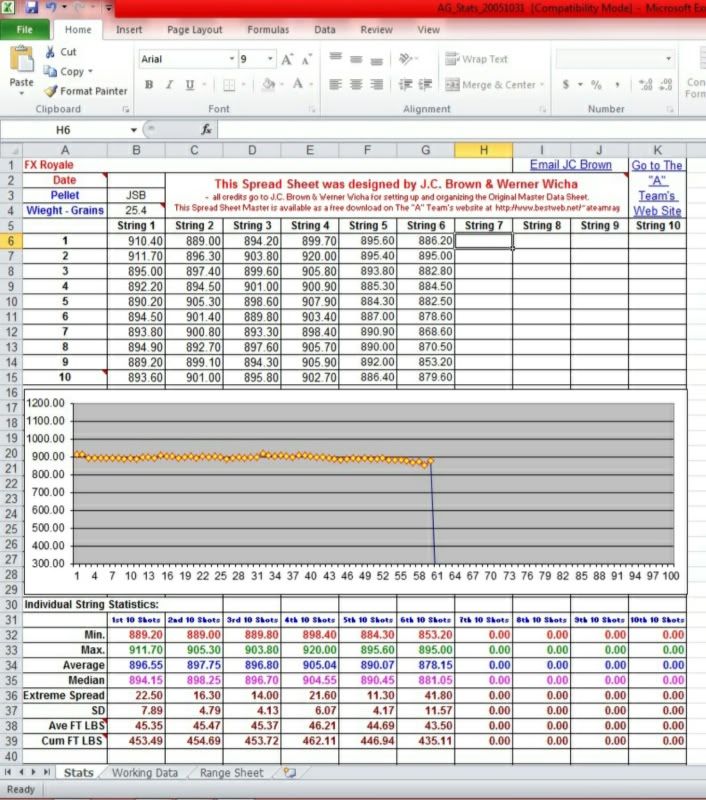
Task: Click the Borders icon
Action: coord(229,85)
